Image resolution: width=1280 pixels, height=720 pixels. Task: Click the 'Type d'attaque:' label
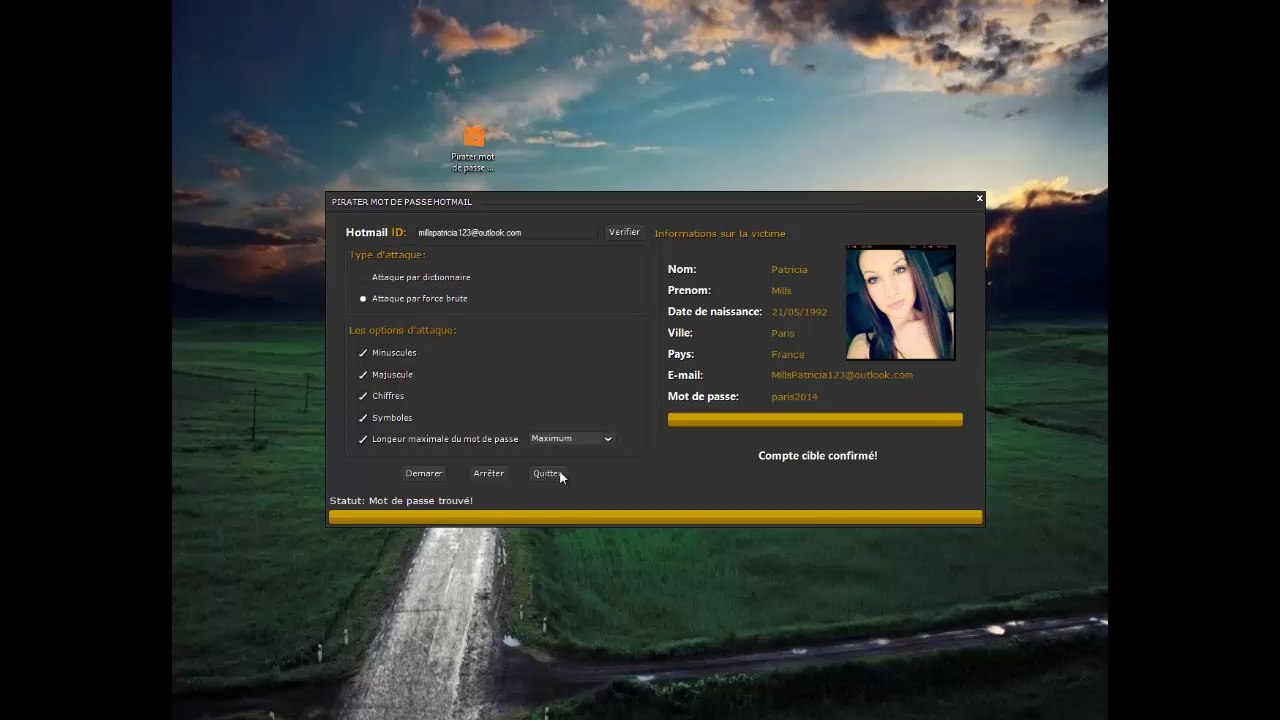click(x=388, y=255)
